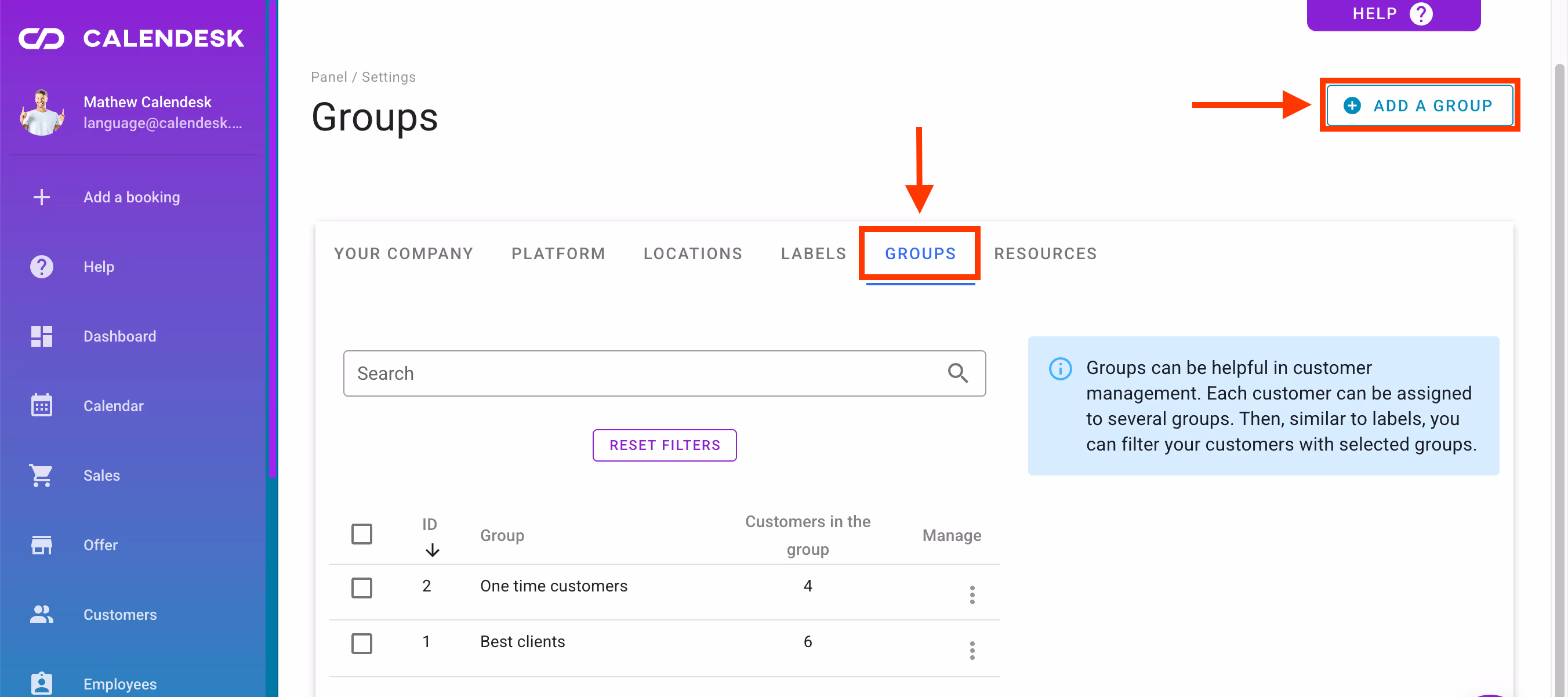The height and width of the screenshot is (697, 1568).
Task: Open manage menu for Best clients
Action: (x=972, y=651)
